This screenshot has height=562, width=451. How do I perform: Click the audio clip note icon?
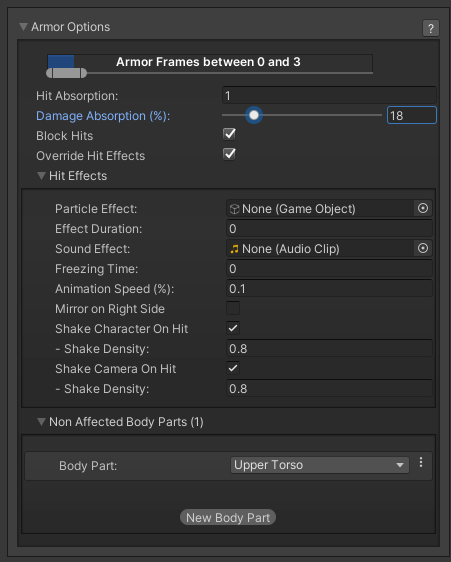point(234,249)
